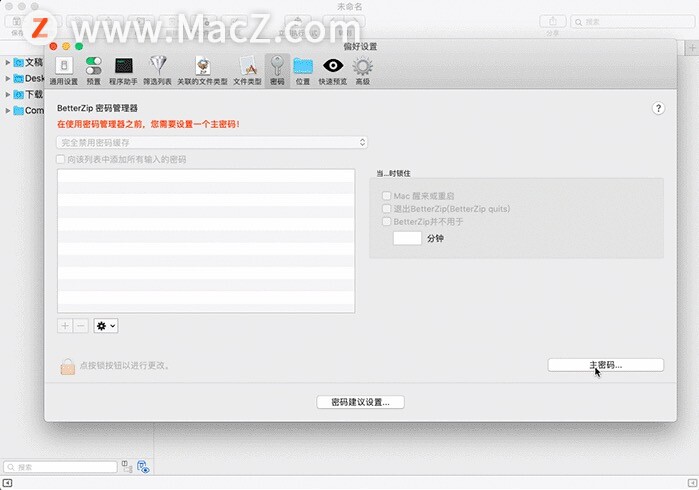Screen dimensions: 699x490
Task: Click the plus tab button in main window
Action: coord(692,48)
